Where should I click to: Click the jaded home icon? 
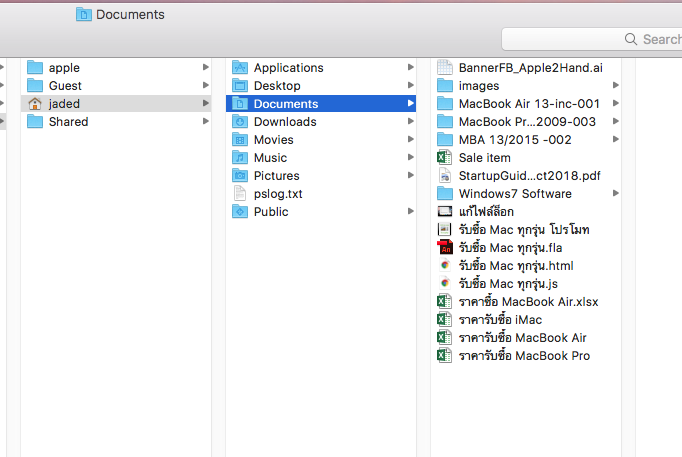[x=35, y=104]
